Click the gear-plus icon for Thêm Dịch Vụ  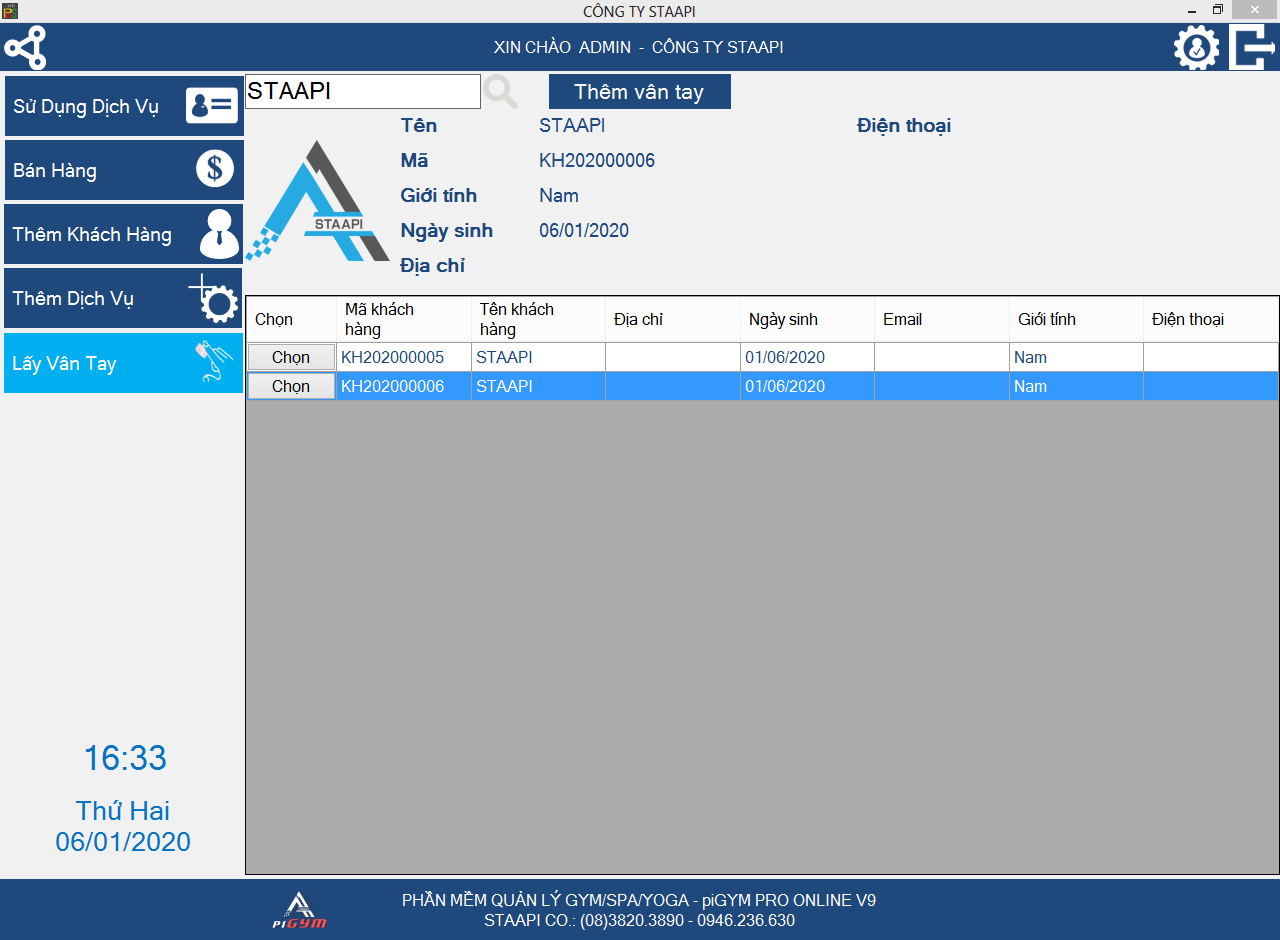coord(214,298)
